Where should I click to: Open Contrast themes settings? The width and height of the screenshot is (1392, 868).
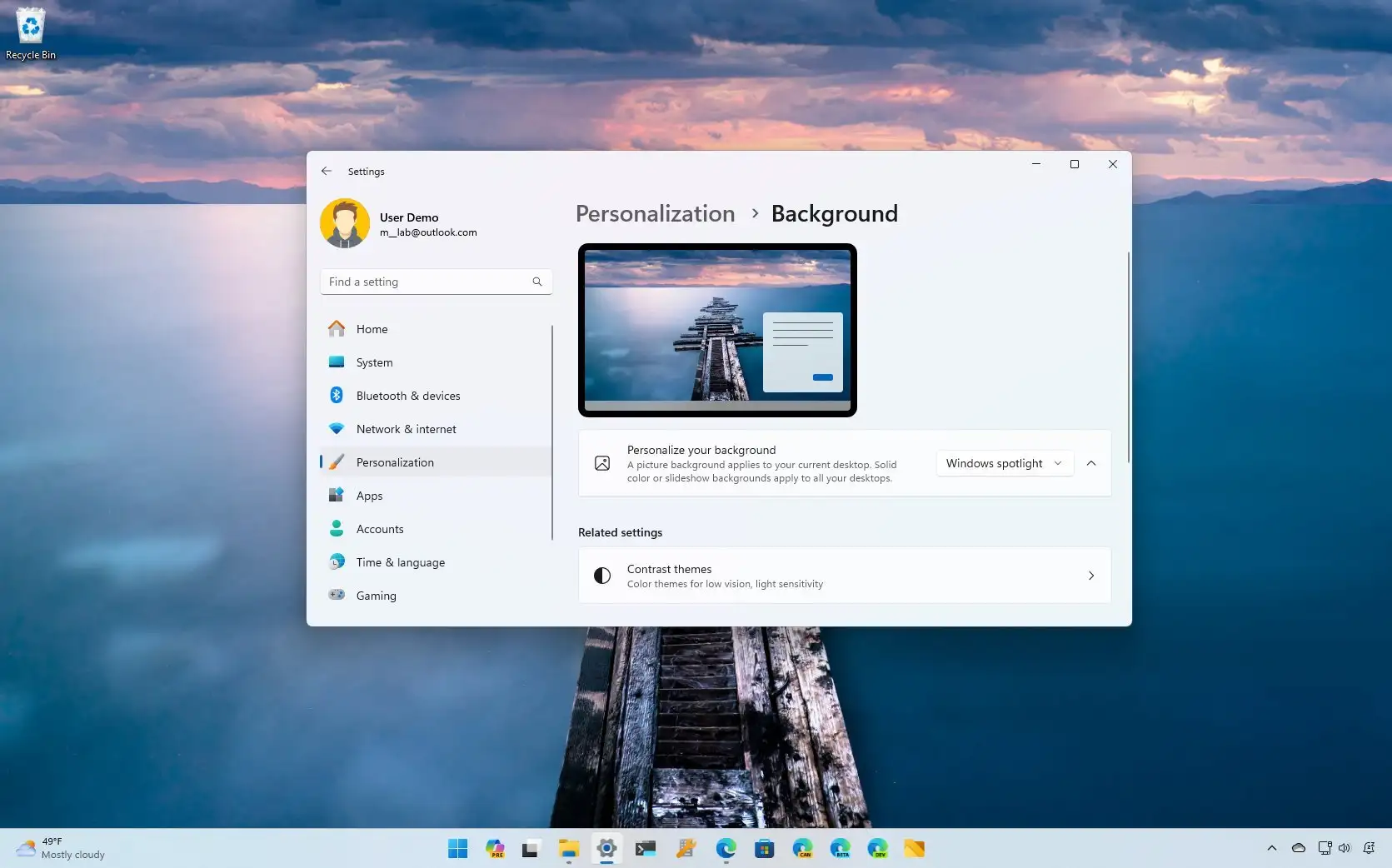tap(844, 576)
